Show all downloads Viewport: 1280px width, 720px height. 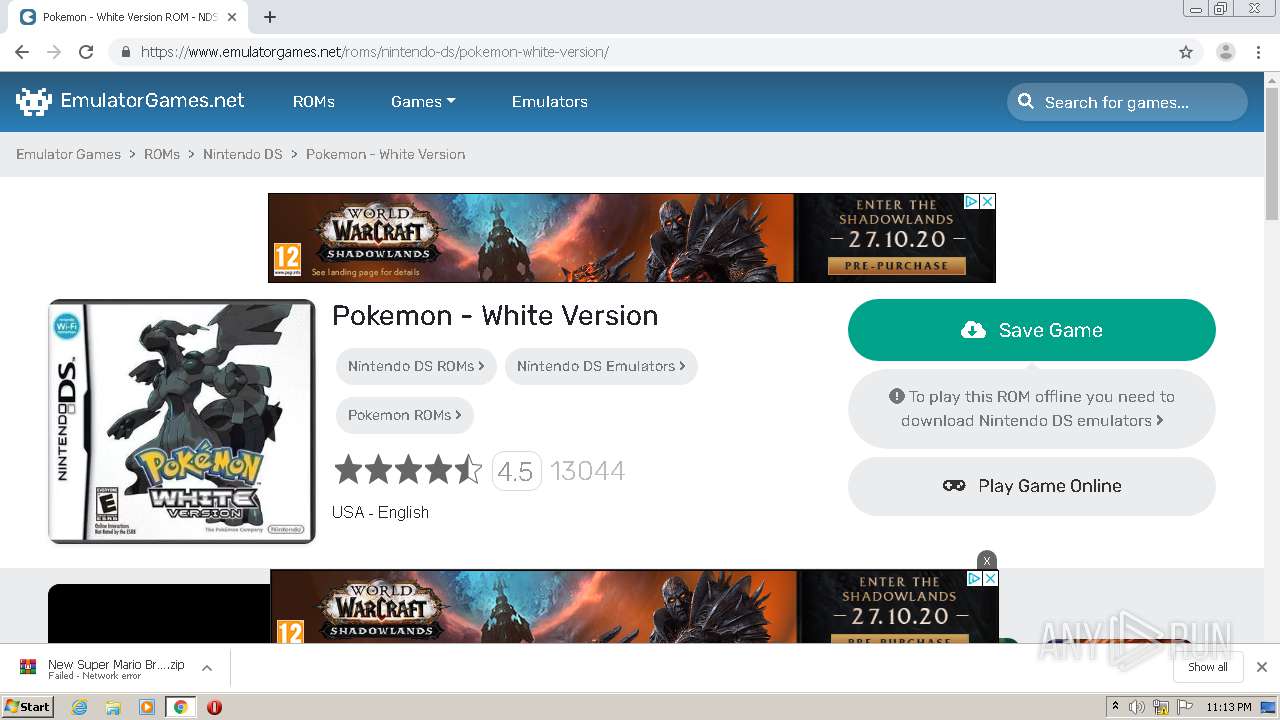[1208, 667]
